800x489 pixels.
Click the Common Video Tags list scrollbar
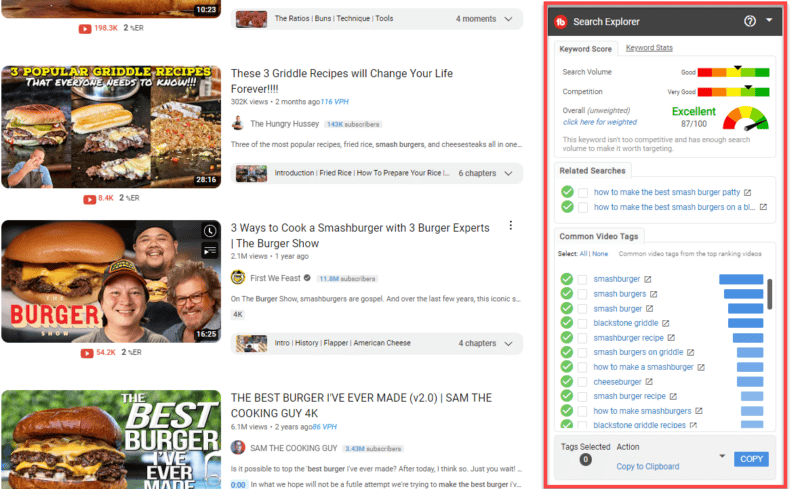pos(769,295)
